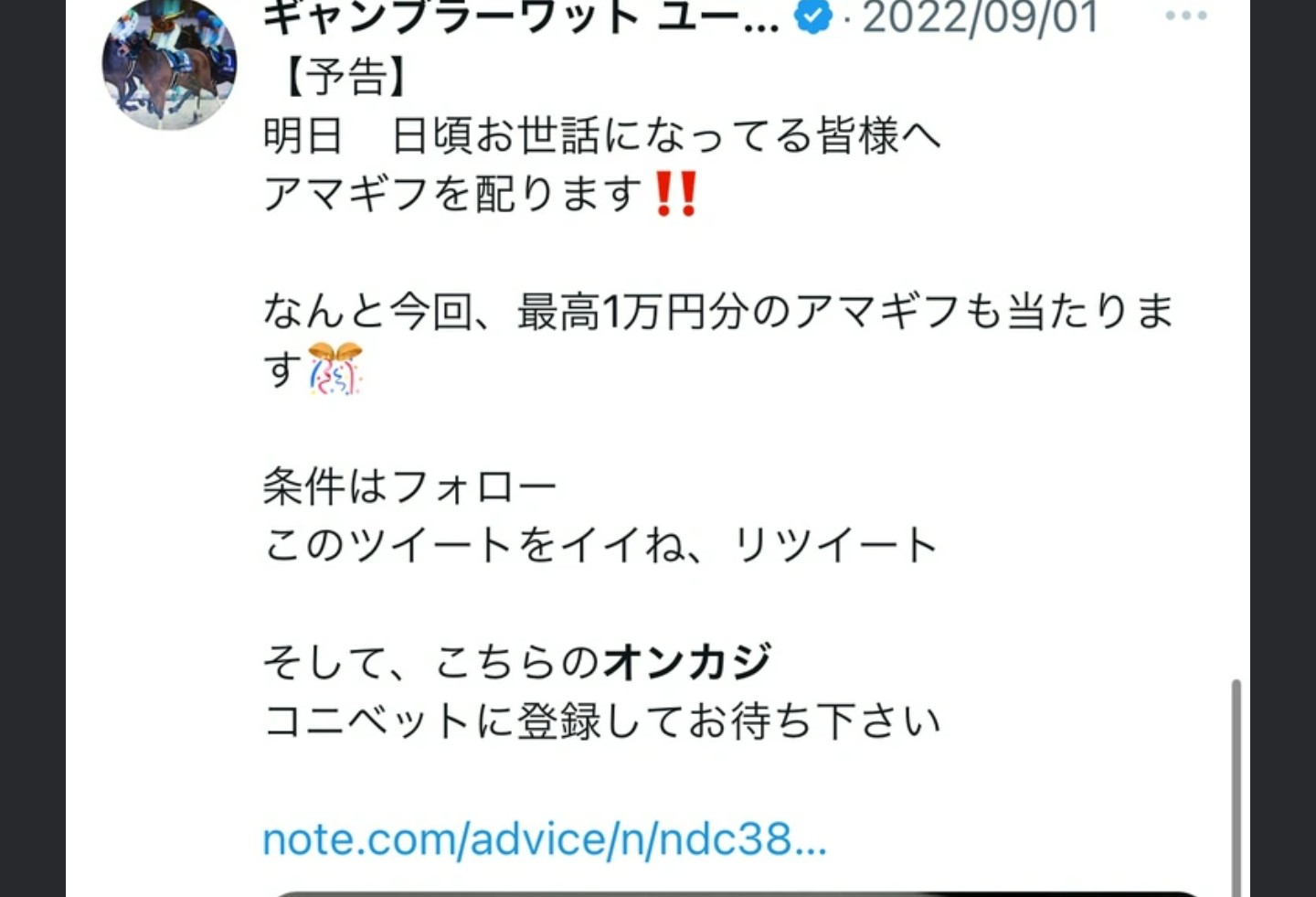The height and width of the screenshot is (897, 1316).
Task: Open the ギャンブラーワット account name
Action: (521, 16)
